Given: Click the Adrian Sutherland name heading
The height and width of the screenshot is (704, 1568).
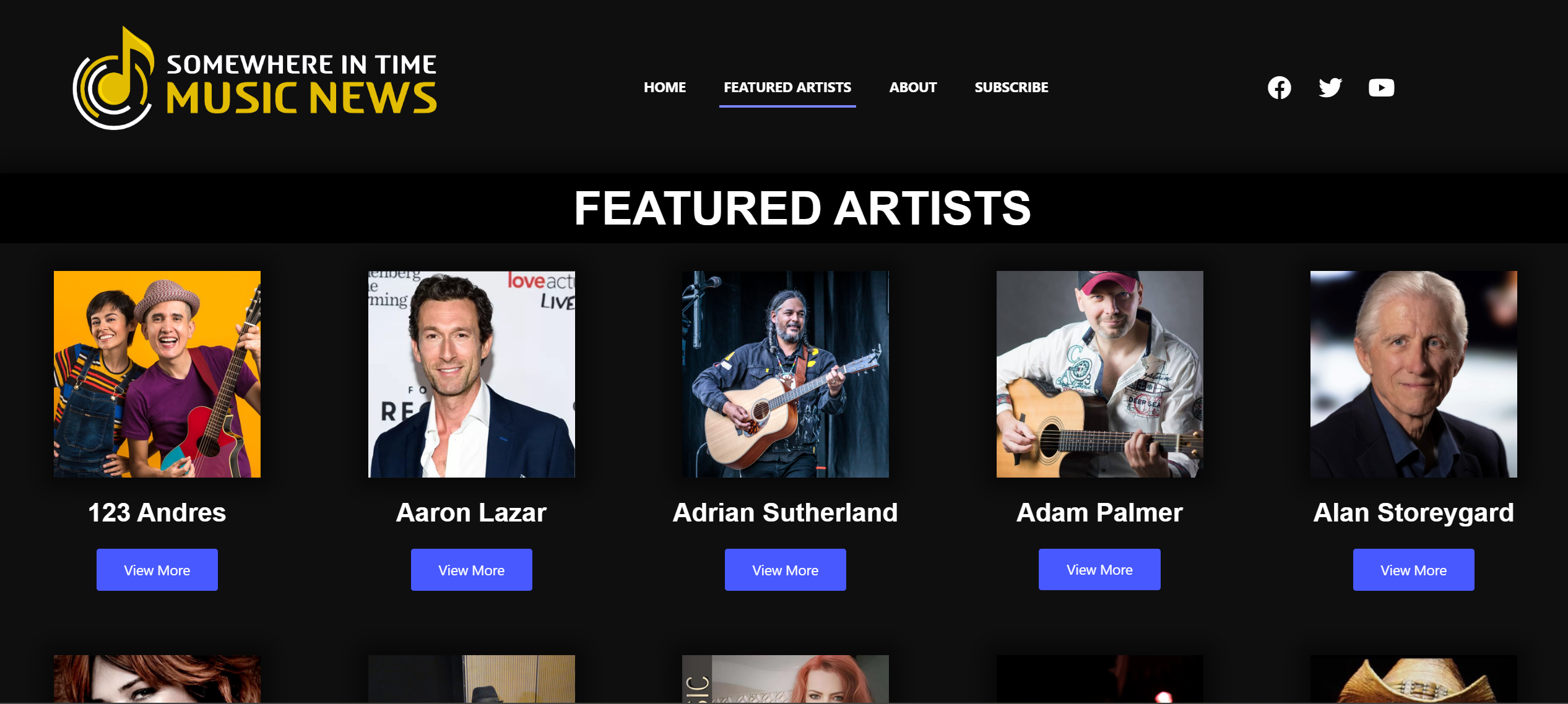Looking at the screenshot, I should pos(786,512).
